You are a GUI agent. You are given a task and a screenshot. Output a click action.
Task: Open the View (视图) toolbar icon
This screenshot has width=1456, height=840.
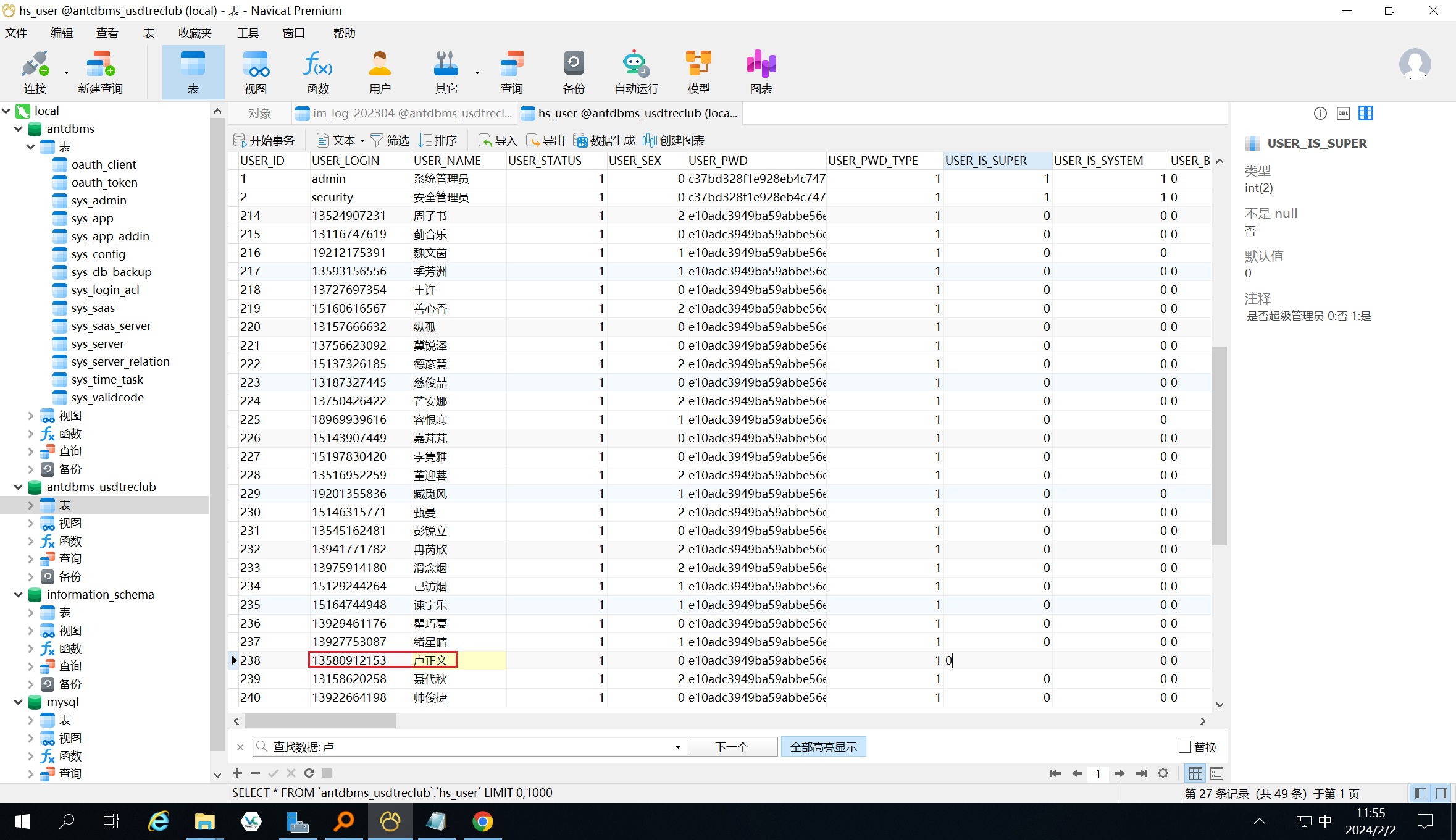click(256, 72)
